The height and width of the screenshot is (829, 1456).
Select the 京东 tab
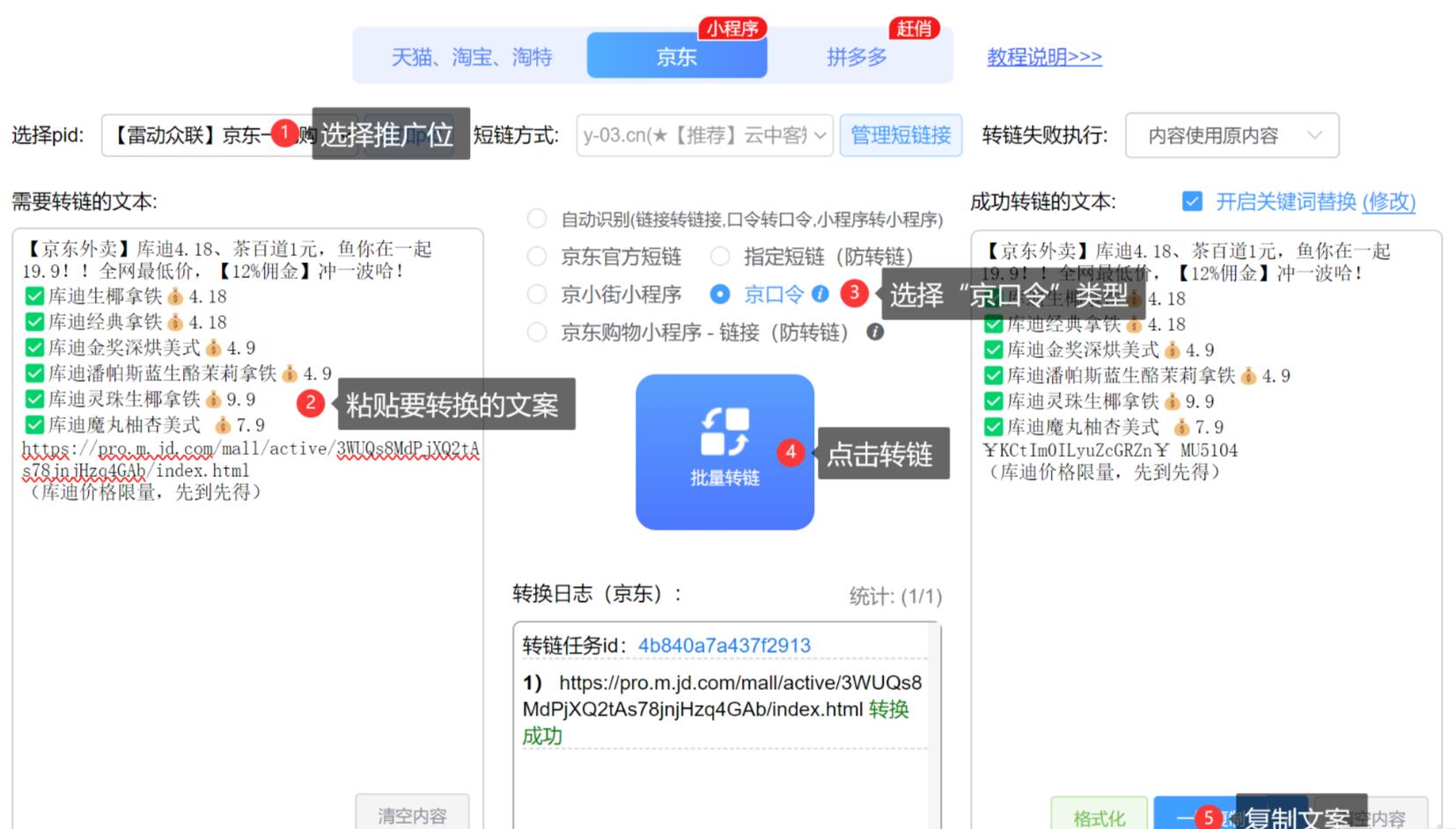(676, 56)
